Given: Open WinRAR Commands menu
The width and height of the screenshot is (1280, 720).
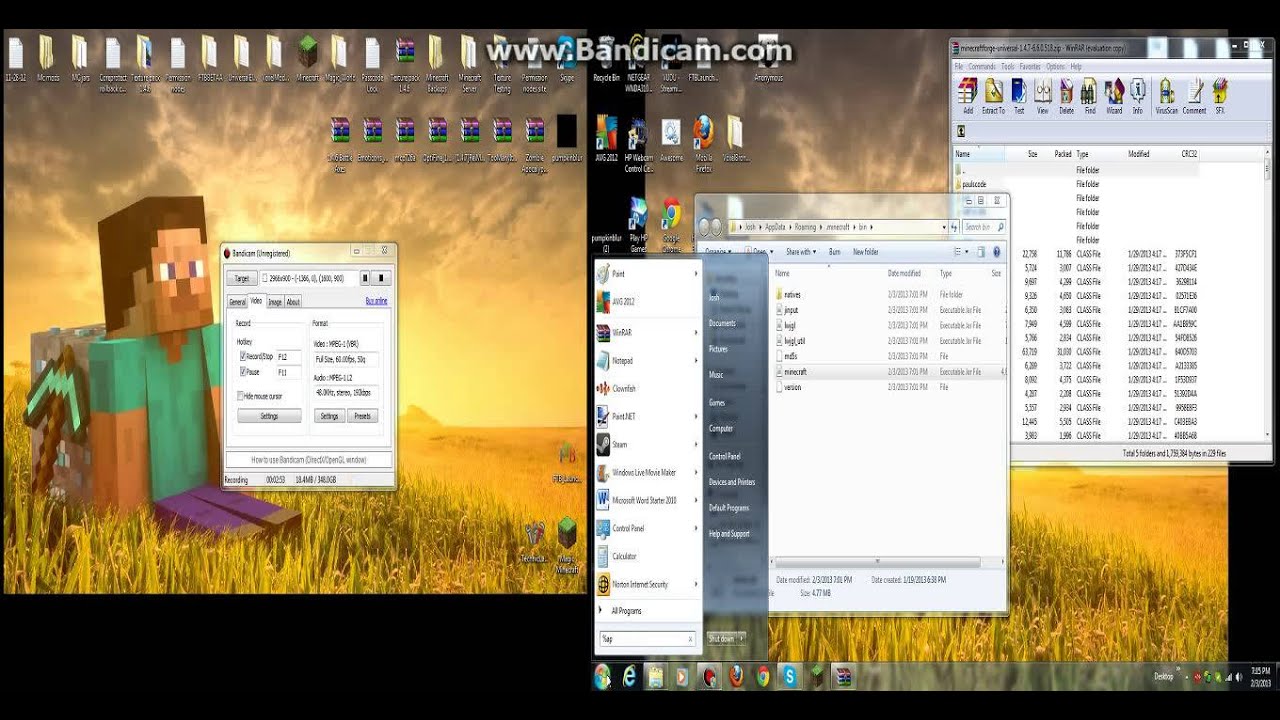Looking at the screenshot, I should coord(981,67).
